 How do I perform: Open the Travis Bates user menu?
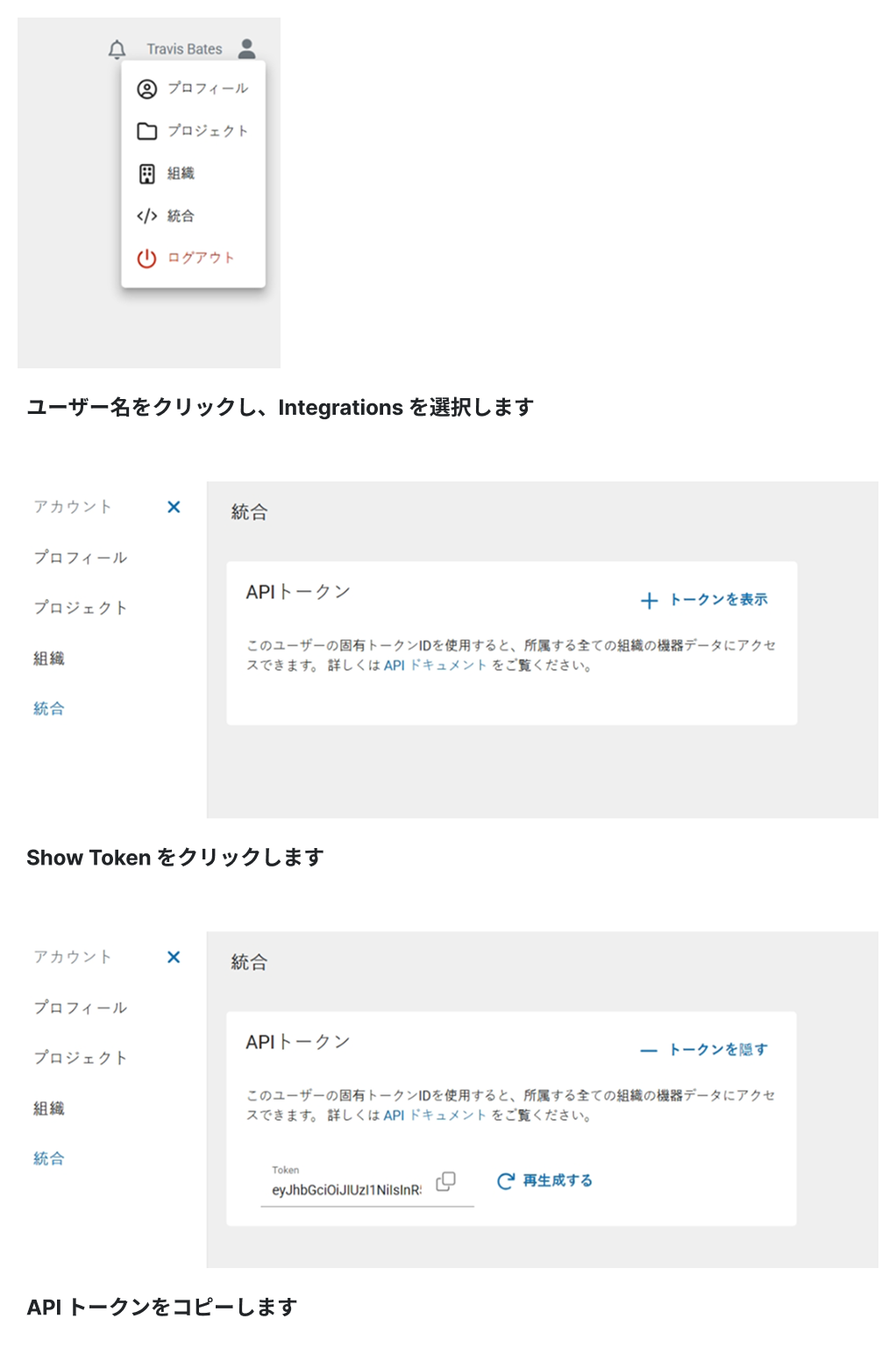tap(184, 49)
